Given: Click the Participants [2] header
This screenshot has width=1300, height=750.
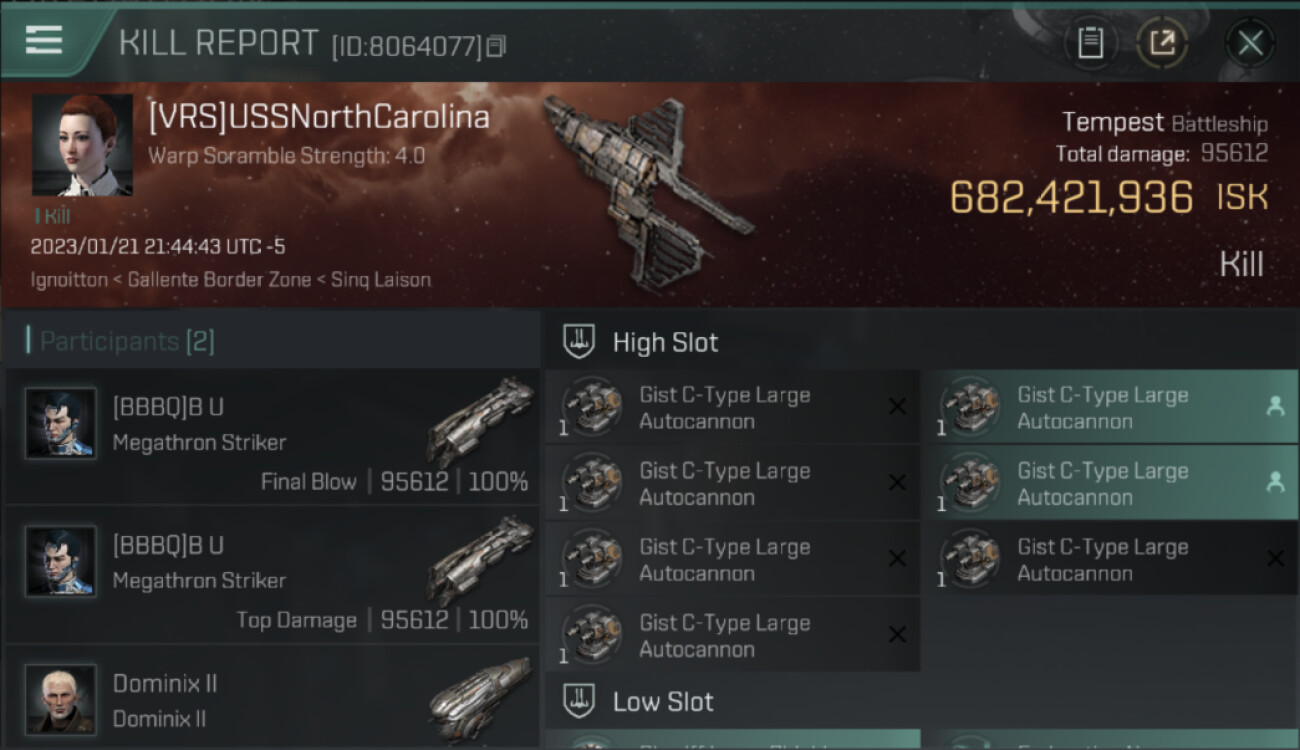Looking at the screenshot, I should [x=127, y=341].
